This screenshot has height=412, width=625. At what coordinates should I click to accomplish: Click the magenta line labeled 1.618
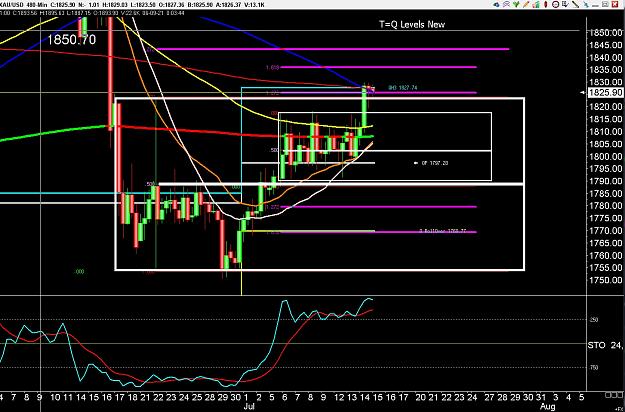[379, 67]
